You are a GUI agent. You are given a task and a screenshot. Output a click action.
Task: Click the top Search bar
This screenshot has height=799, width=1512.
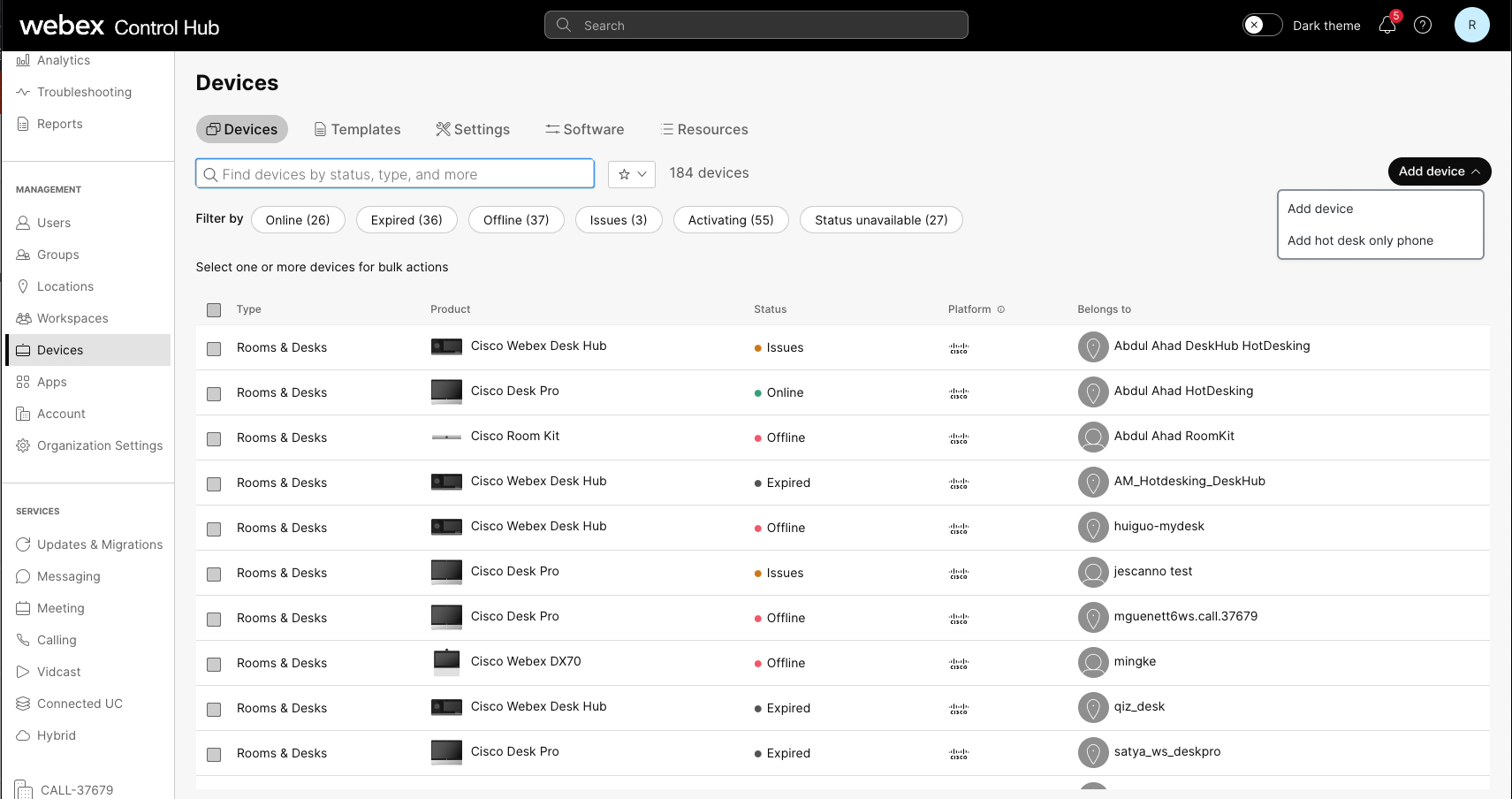pos(756,25)
